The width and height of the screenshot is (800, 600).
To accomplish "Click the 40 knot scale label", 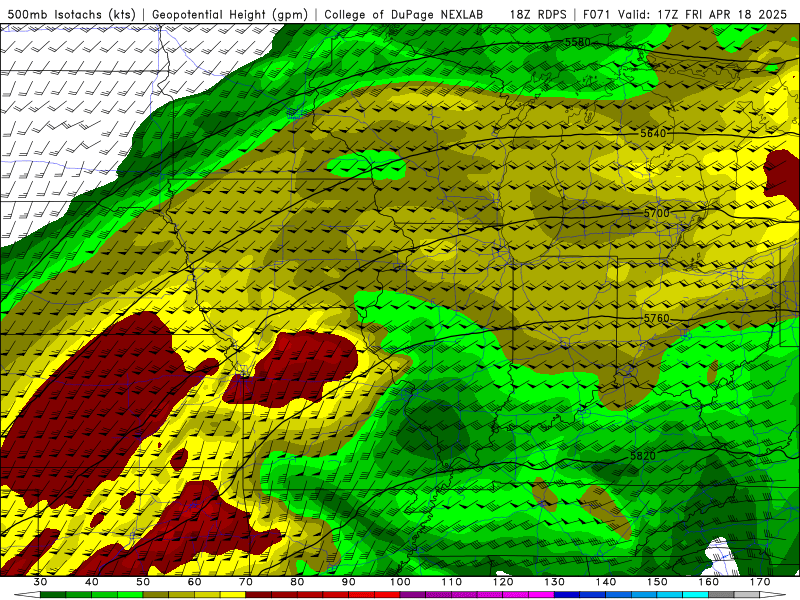I will coord(91,582).
